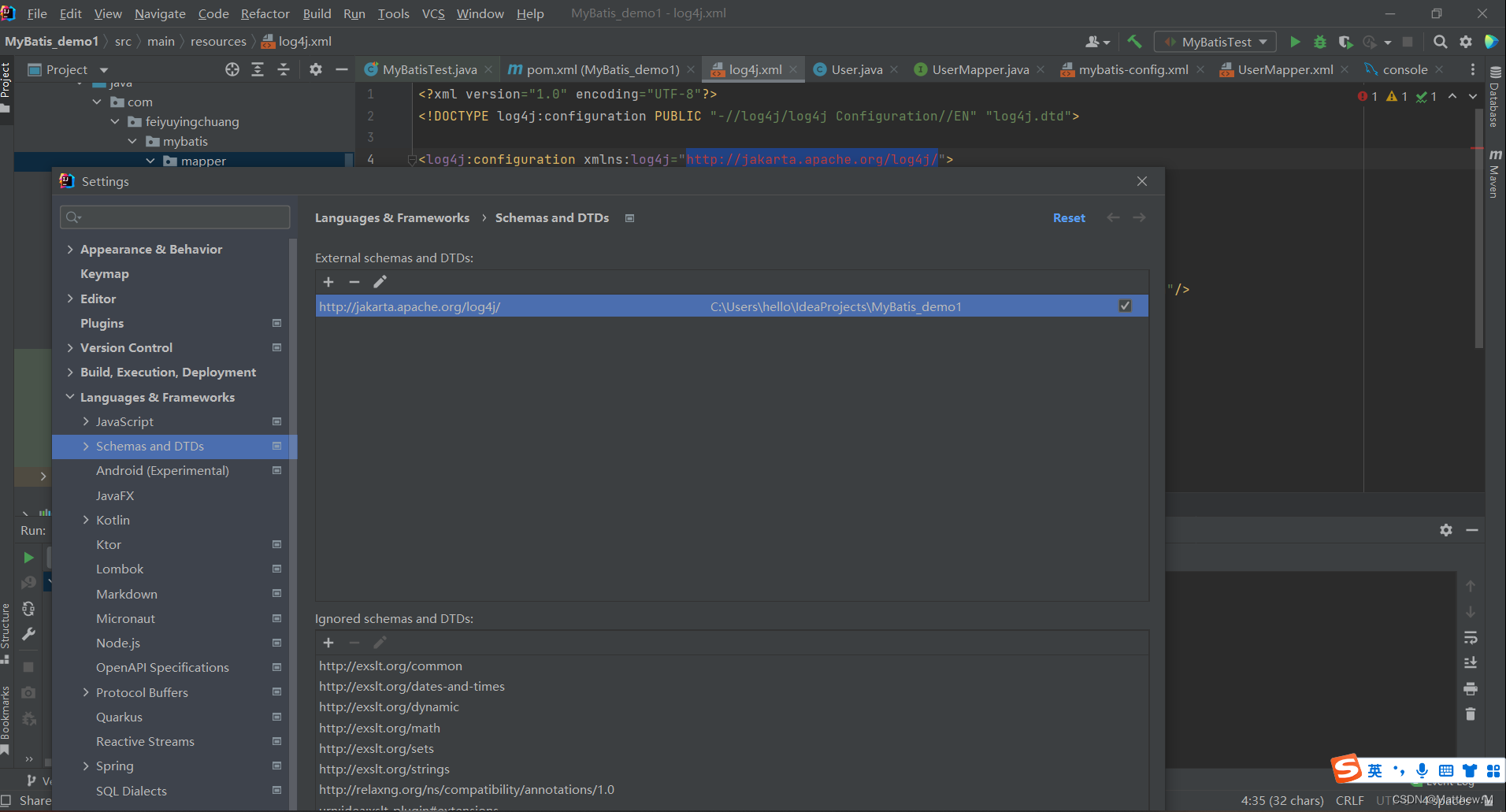Open the Lombok settings page
This screenshot has height=812, width=1506.
coord(120,569)
